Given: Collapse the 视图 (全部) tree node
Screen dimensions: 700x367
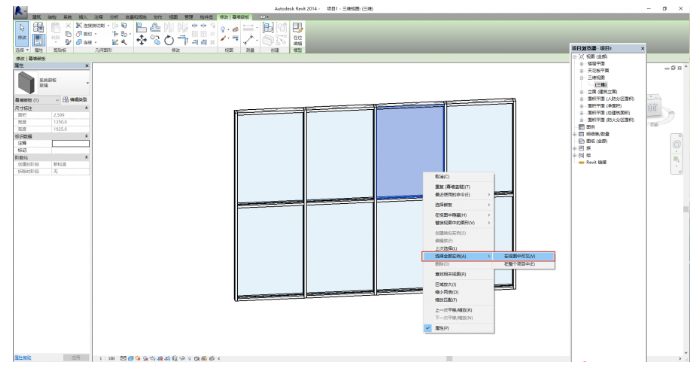Looking at the screenshot, I should [575, 57].
